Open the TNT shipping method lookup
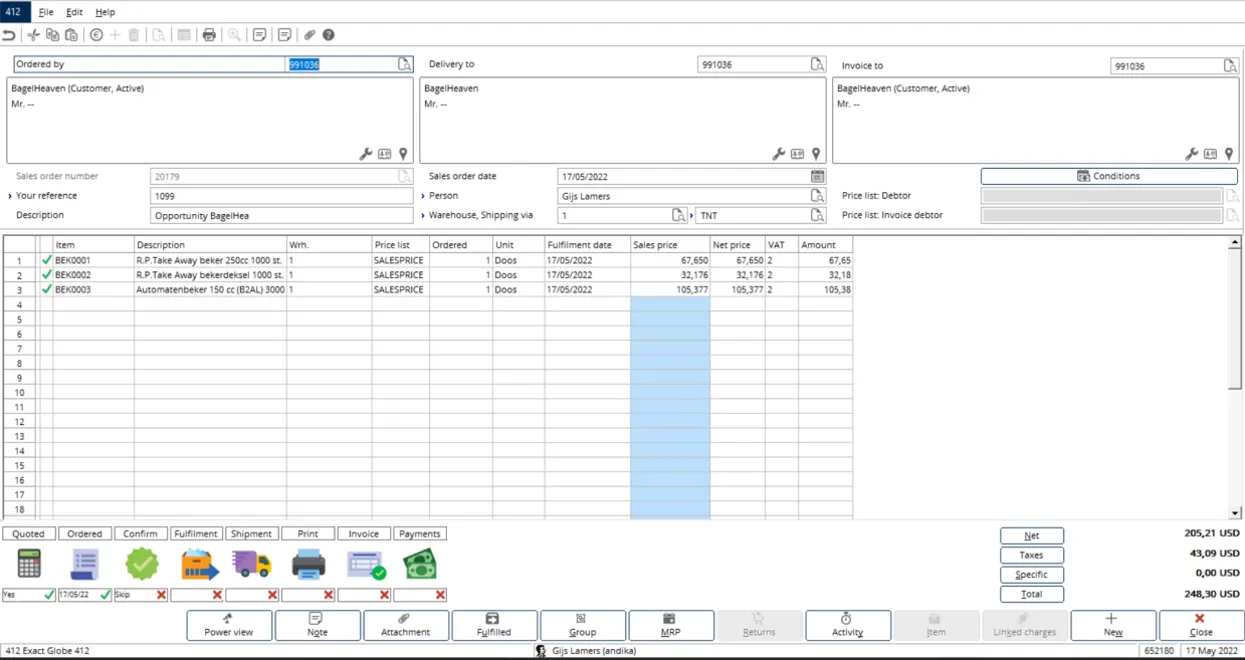 click(x=817, y=216)
